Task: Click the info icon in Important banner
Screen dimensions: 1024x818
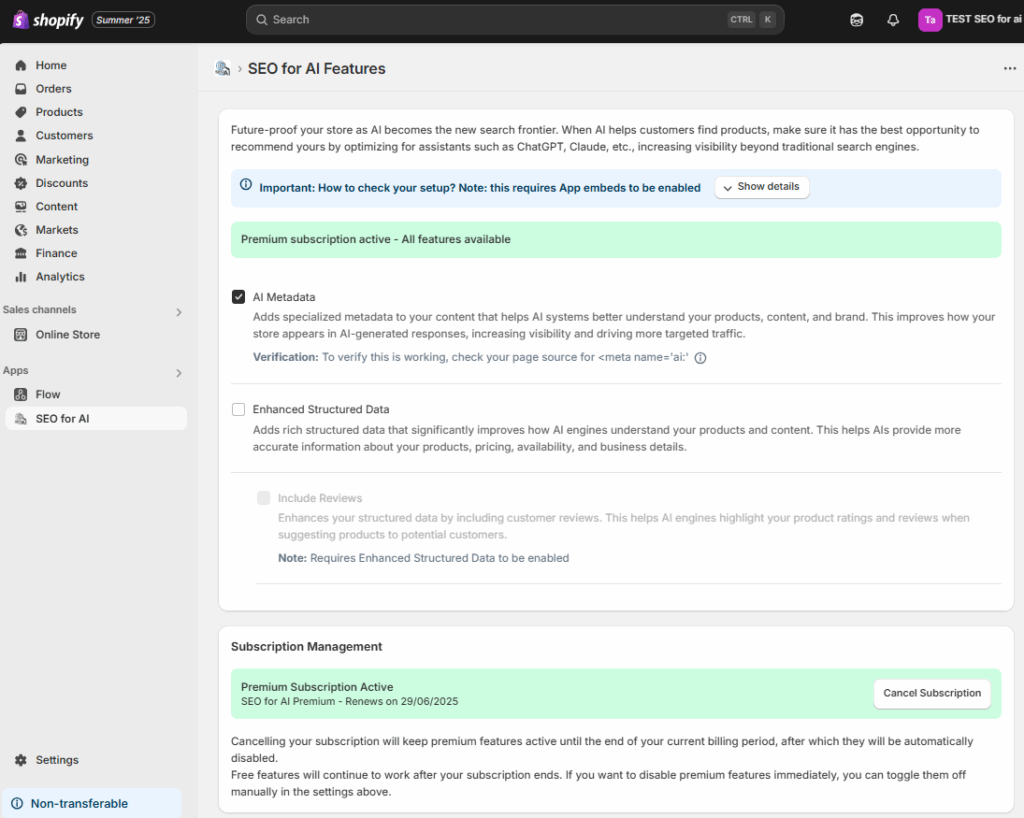Action: point(246,185)
